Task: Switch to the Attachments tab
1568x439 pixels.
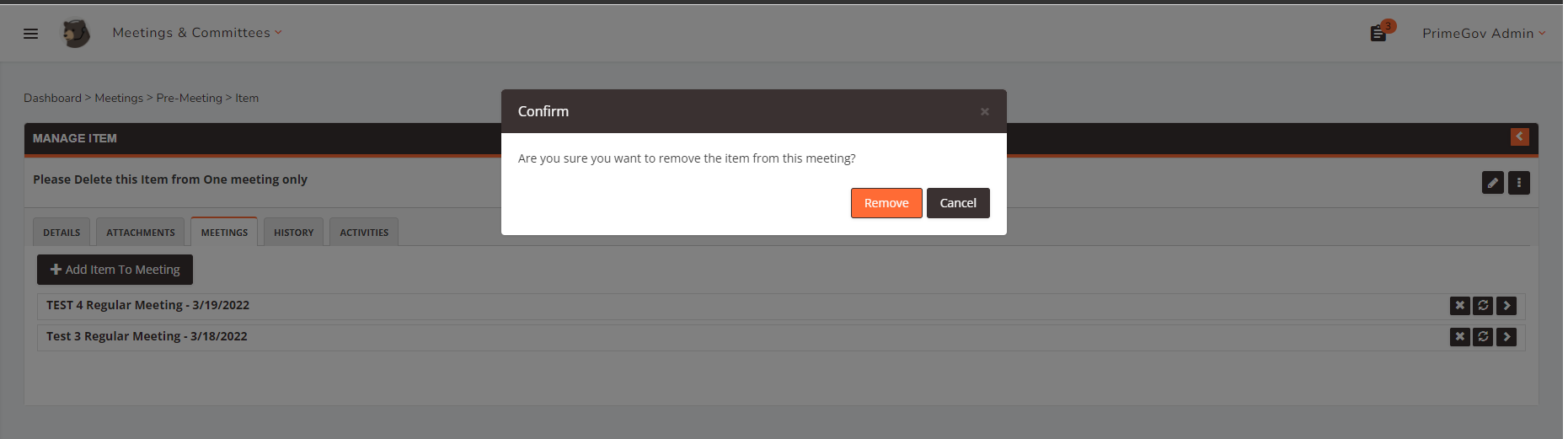Action: (141, 232)
